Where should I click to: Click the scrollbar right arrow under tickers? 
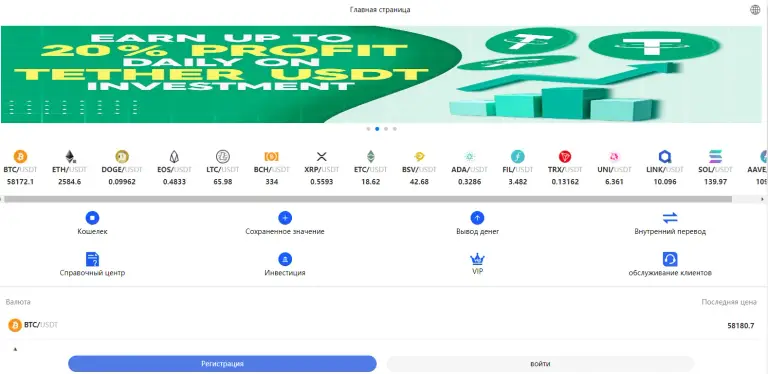point(763,199)
